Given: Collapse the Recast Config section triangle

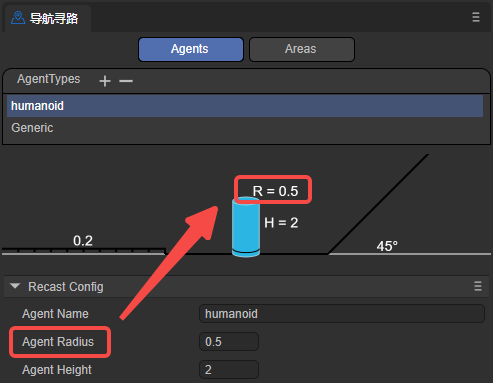Looking at the screenshot, I should pos(15,286).
